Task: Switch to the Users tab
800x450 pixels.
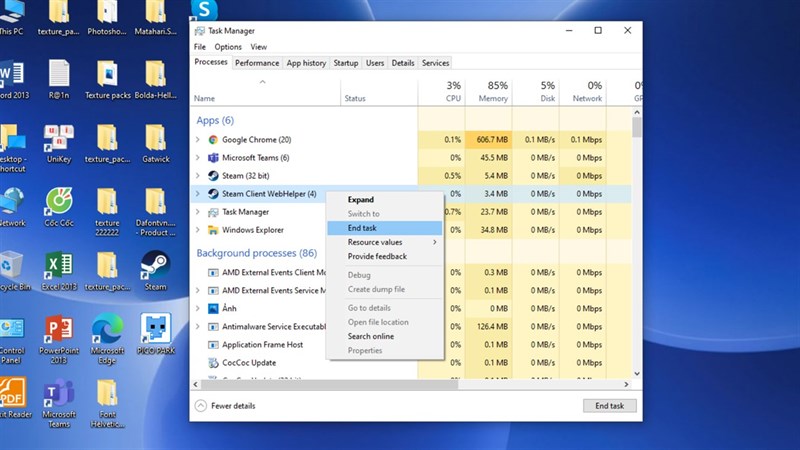Action: point(374,63)
